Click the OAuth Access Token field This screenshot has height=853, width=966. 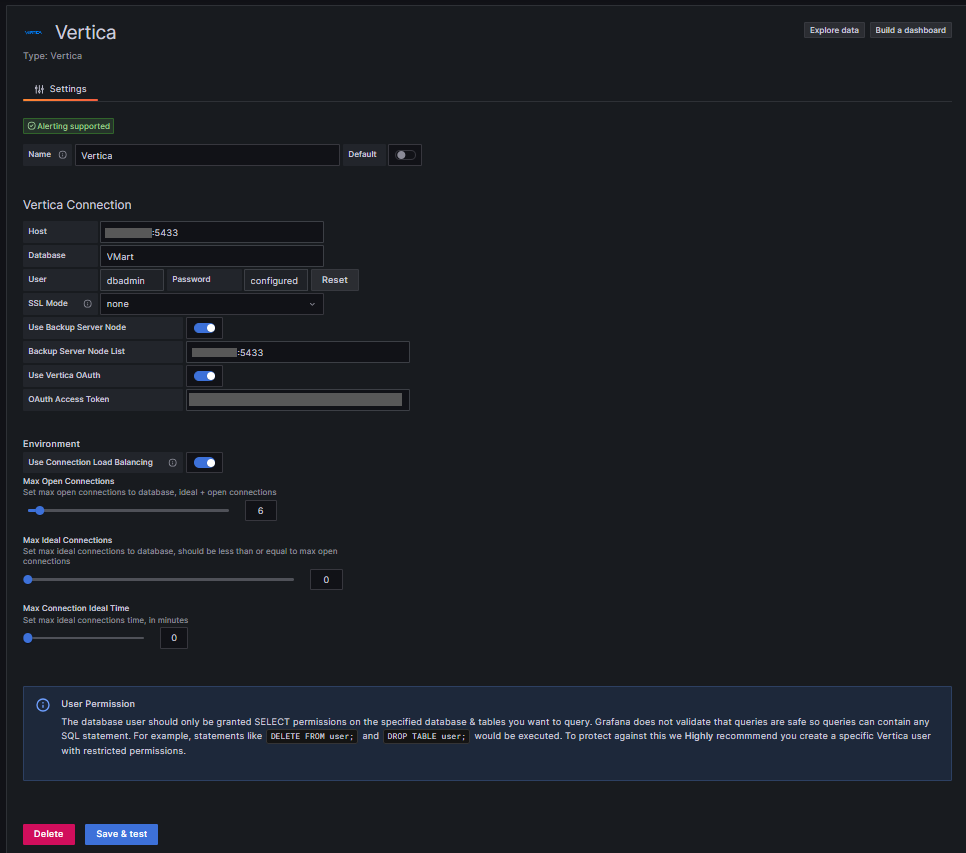point(298,400)
